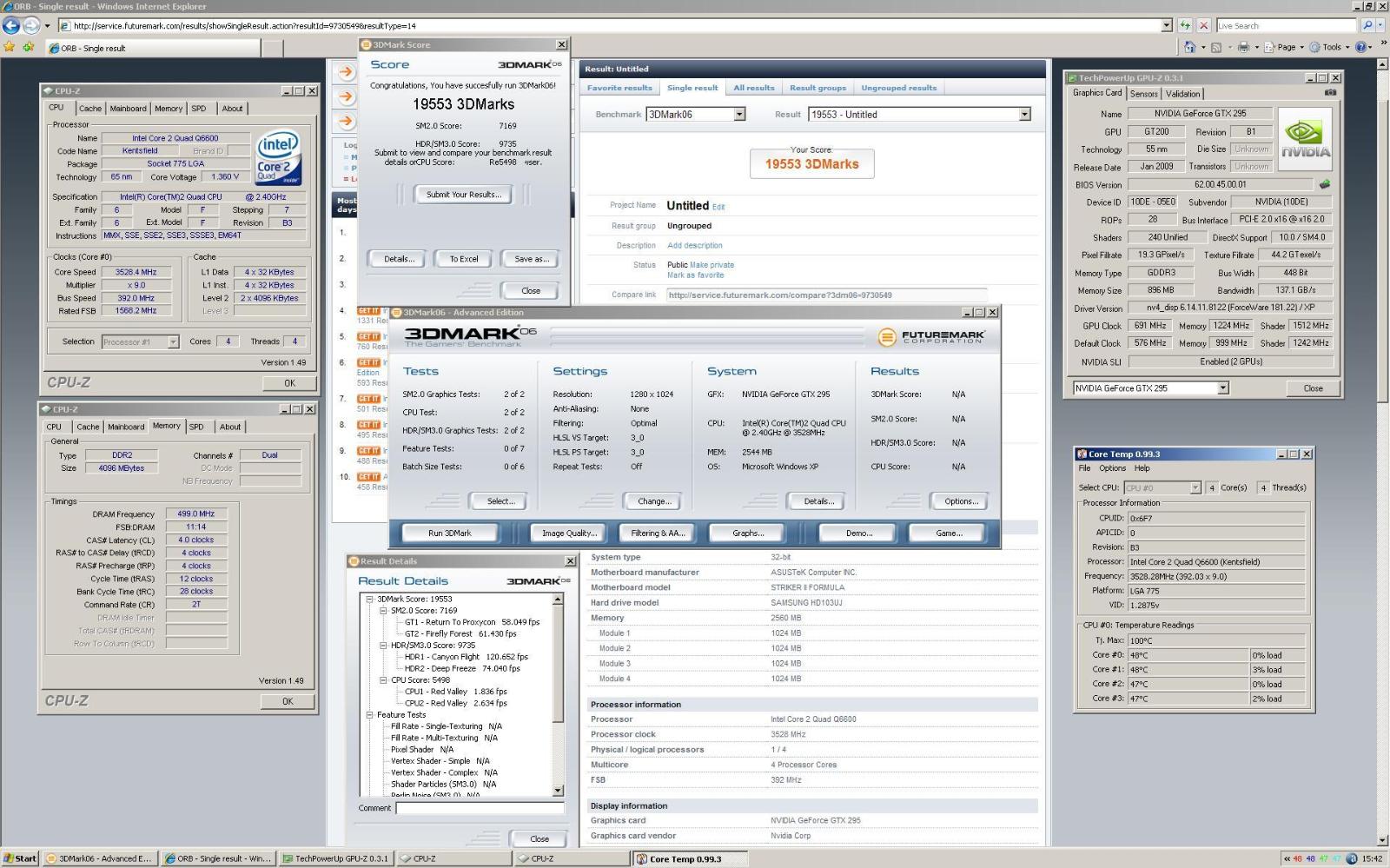Open the Processor #1 selection dropdown in CPU-Z

(173, 341)
